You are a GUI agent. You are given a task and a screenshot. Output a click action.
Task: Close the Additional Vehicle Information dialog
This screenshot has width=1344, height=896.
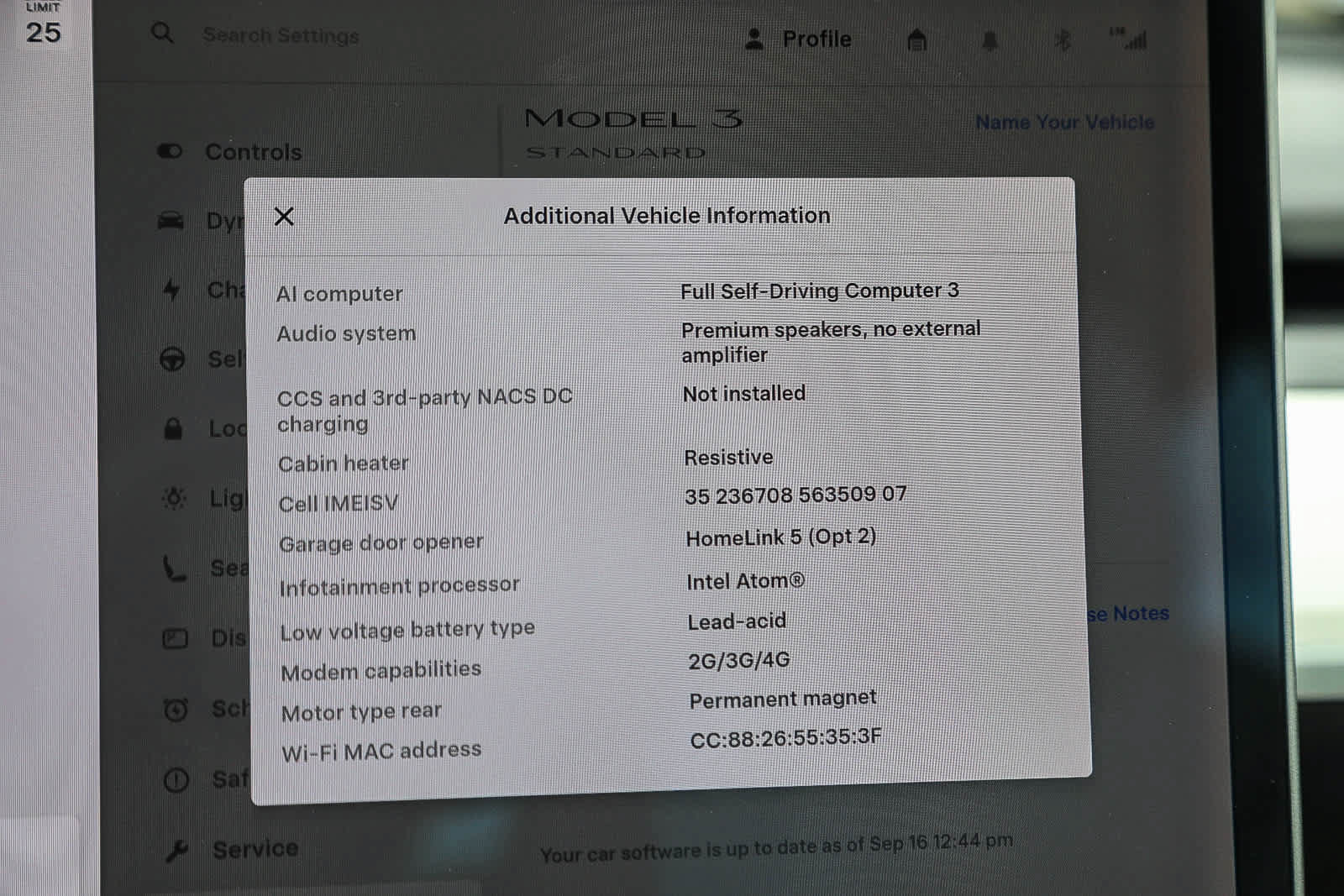tap(284, 217)
